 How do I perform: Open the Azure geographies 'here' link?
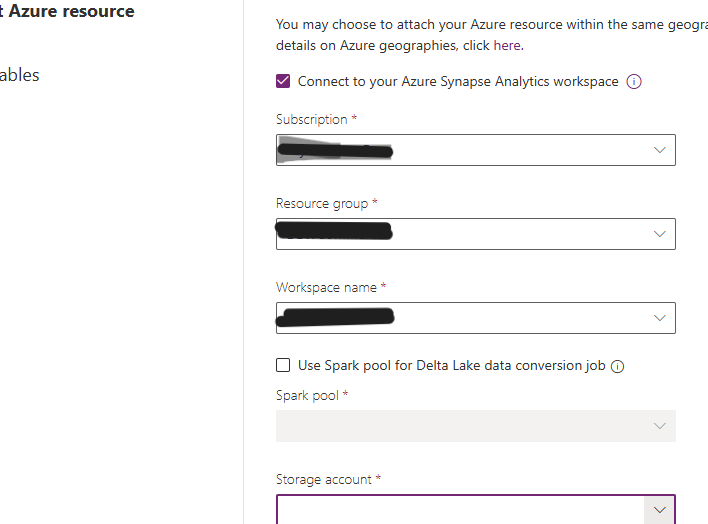click(508, 46)
